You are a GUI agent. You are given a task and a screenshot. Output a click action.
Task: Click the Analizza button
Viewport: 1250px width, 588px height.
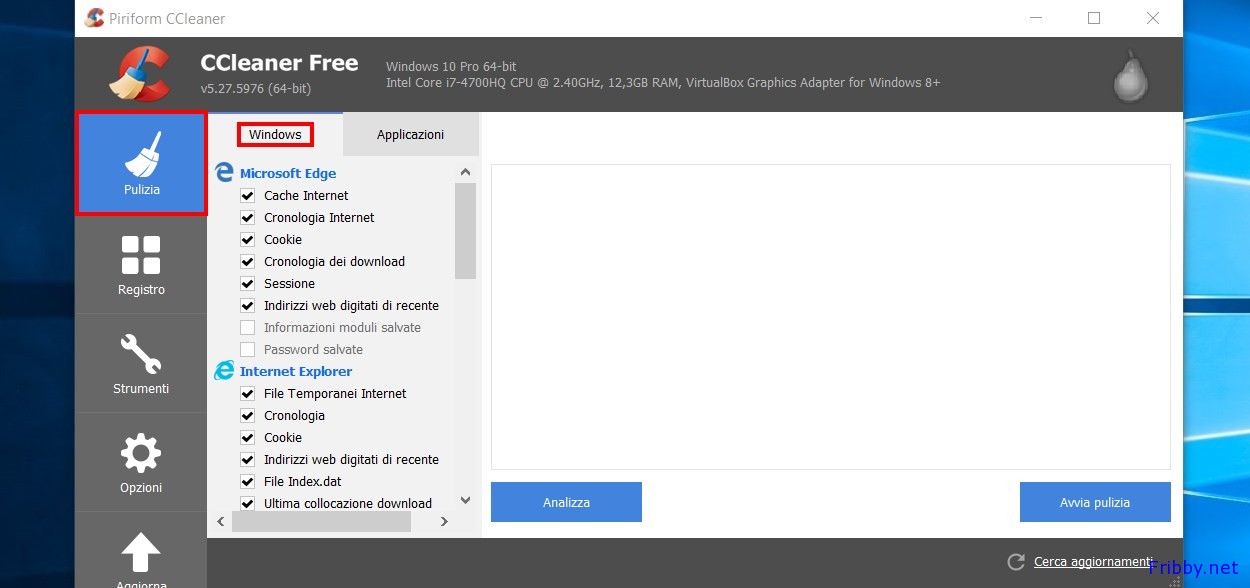(566, 502)
